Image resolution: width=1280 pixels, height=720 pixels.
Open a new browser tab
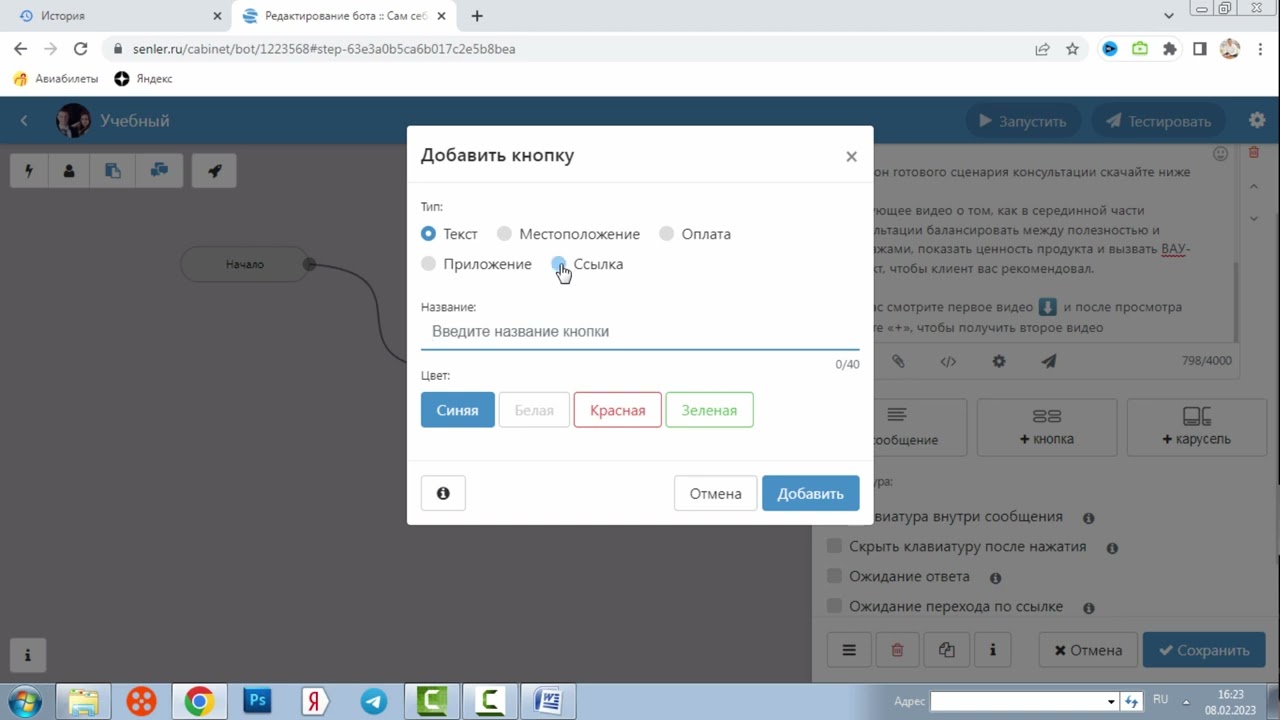477,16
